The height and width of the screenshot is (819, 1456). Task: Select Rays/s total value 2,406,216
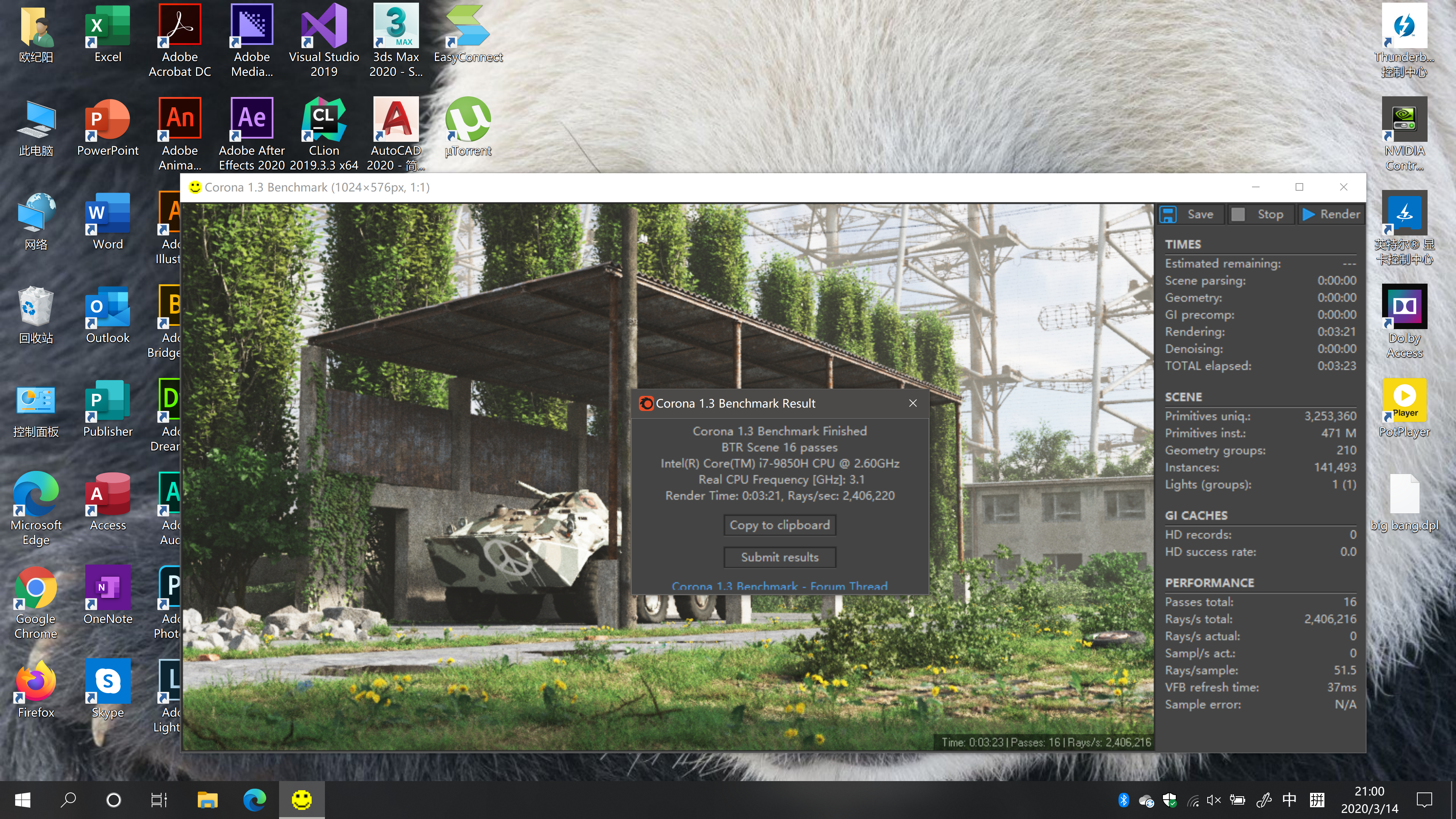click(x=1329, y=619)
